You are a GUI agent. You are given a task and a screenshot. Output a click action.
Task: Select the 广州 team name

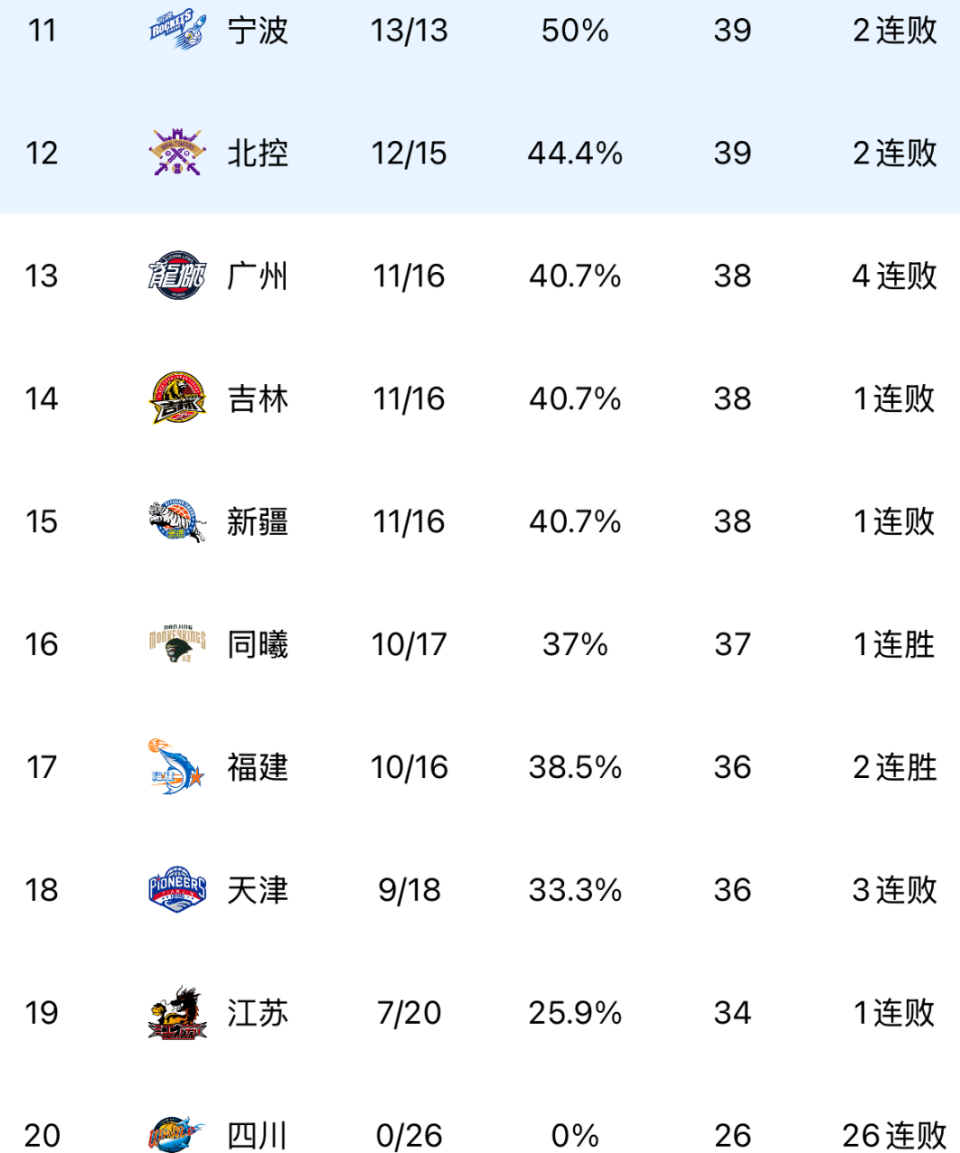pos(258,276)
